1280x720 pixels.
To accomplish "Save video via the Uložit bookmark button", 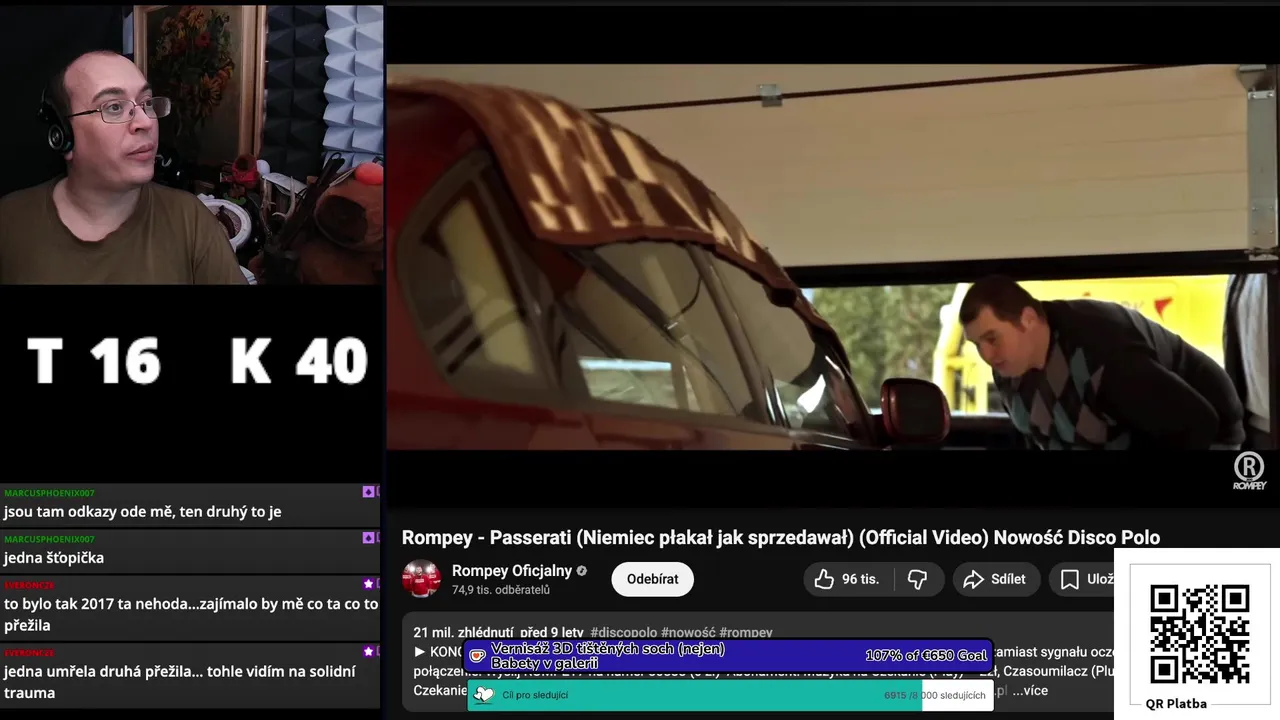I will pyautogui.click(x=1083, y=579).
